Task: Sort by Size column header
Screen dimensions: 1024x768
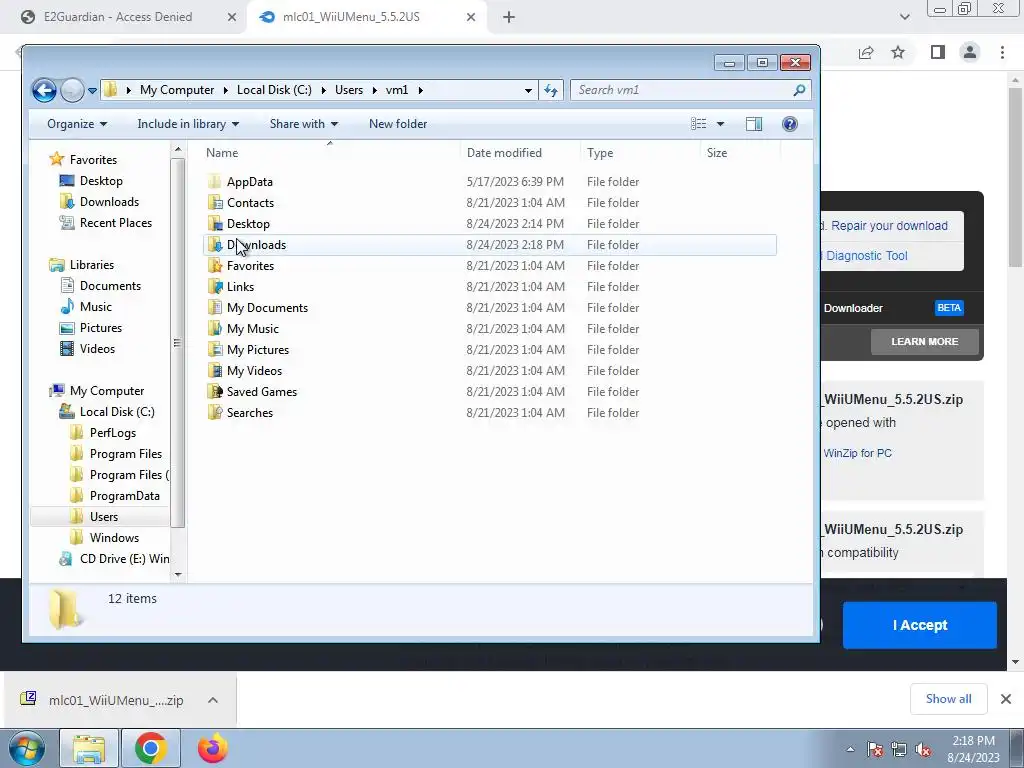Action: click(x=741, y=153)
